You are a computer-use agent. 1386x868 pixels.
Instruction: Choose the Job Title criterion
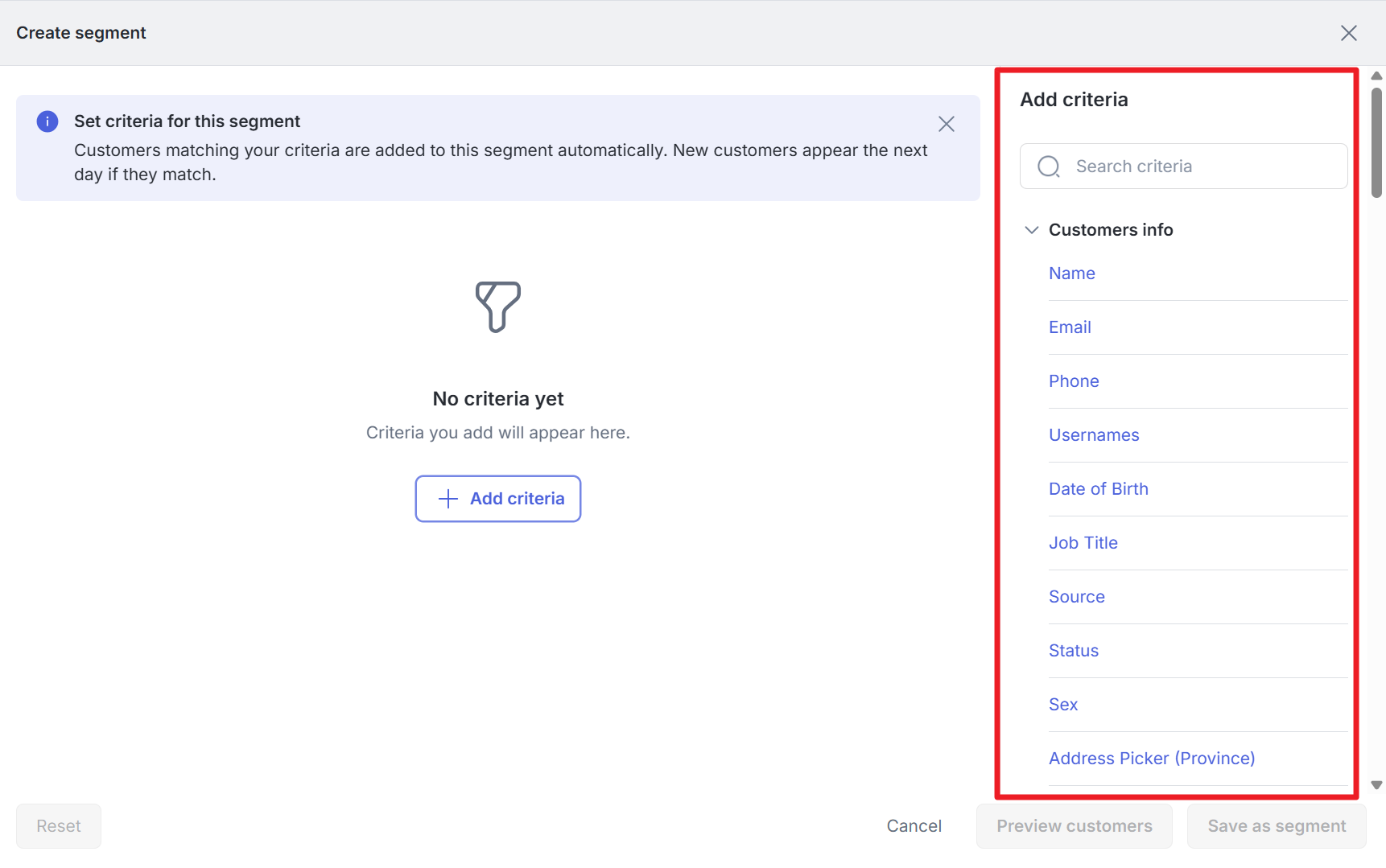(1083, 543)
